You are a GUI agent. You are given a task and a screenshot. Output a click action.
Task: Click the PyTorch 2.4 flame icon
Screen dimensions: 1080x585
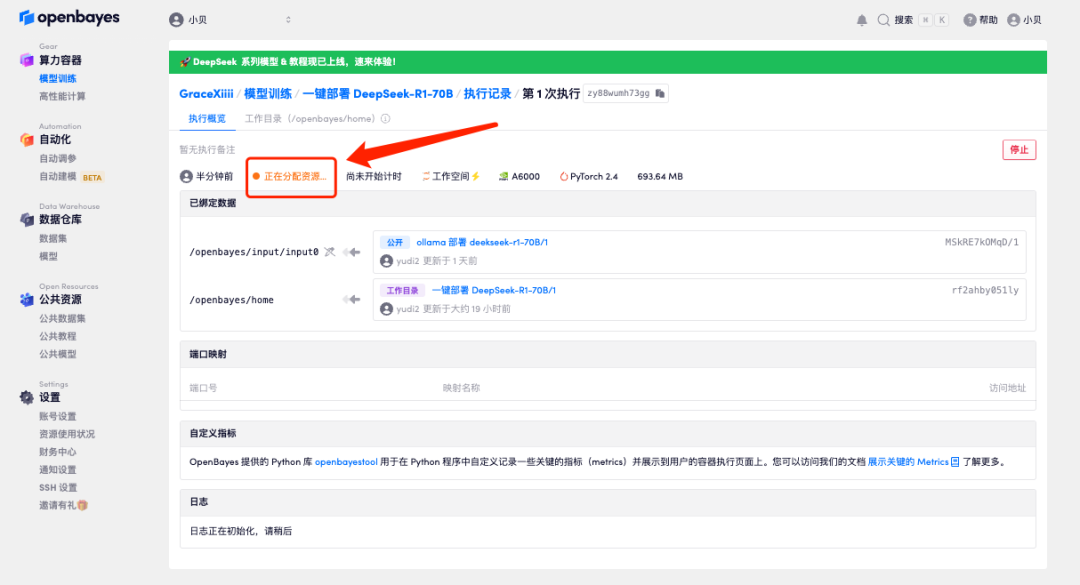click(563, 176)
